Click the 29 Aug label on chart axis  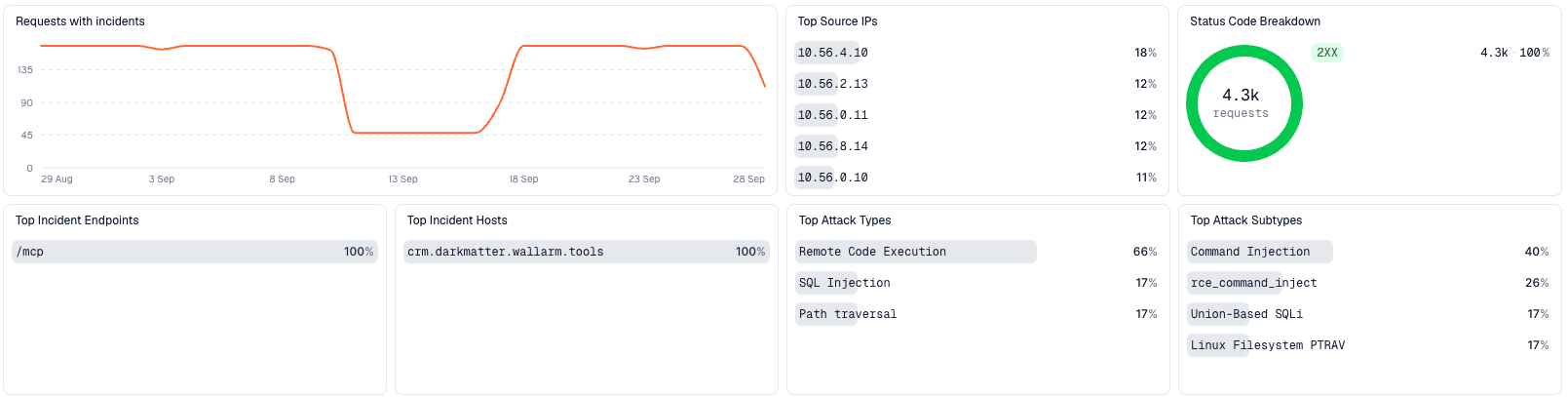point(57,179)
